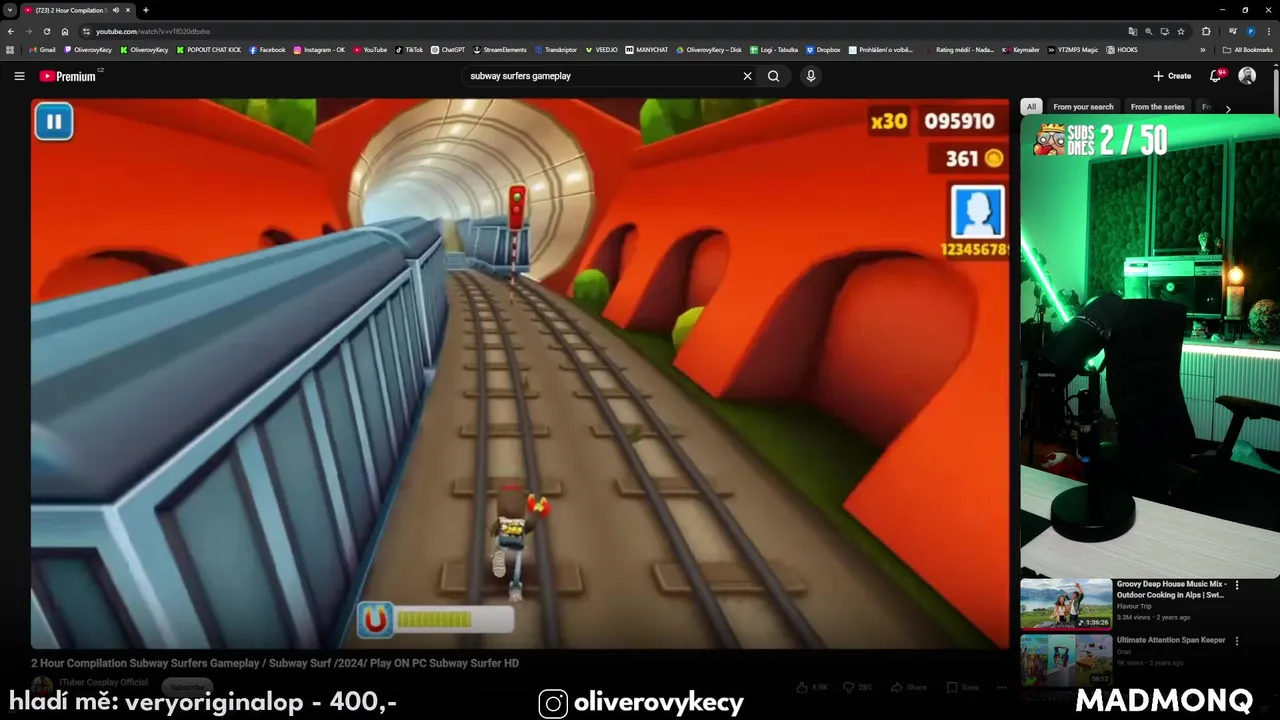This screenshot has height=720, width=1280.
Task: Click the Subway Surfers video player frame
Action: coord(520,374)
